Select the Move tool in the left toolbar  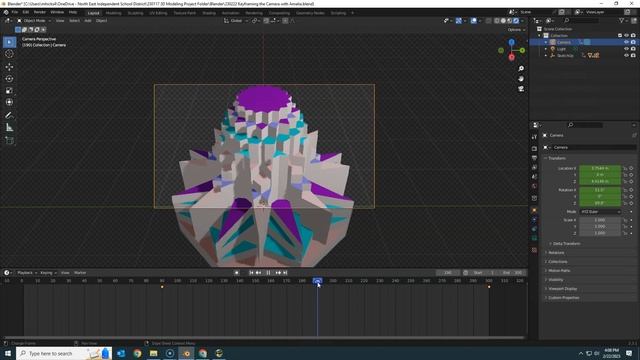tap(9, 67)
